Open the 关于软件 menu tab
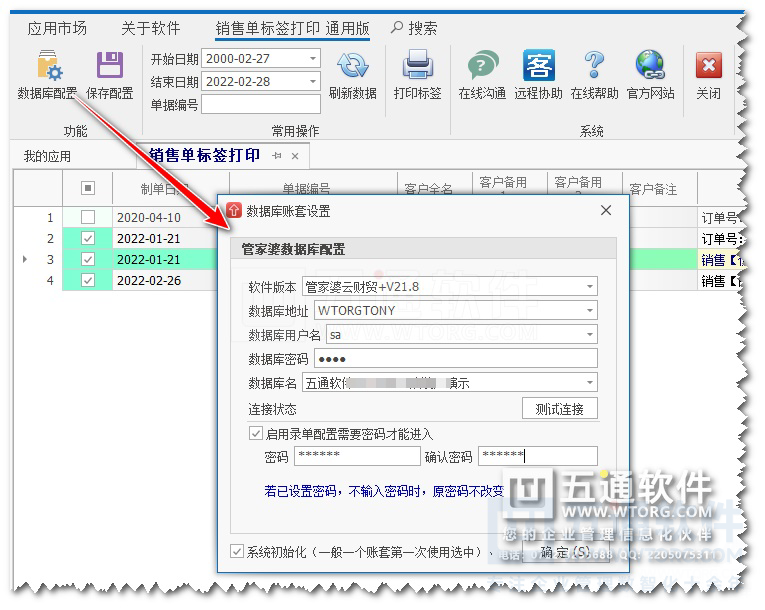The height and width of the screenshot is (610, 765). coord(151,28)
